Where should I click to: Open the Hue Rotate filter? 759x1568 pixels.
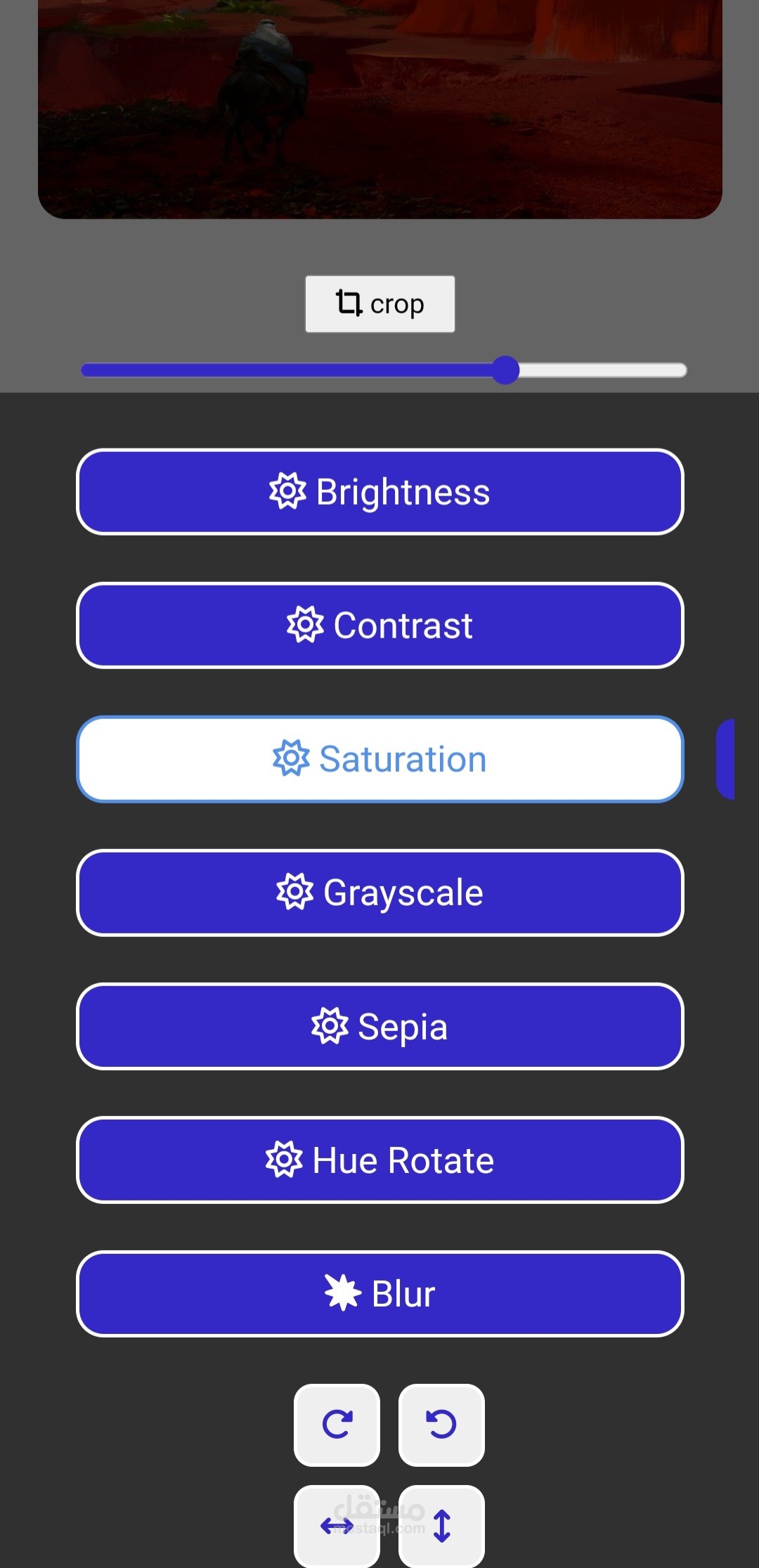pyautogui.click(x=379, y=1160)
